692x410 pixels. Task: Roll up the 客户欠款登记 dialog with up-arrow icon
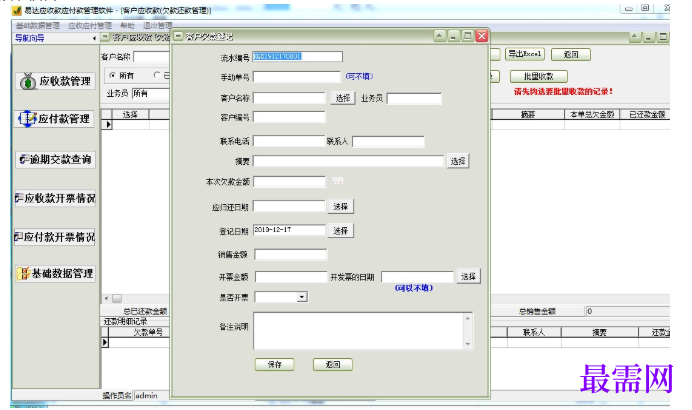point(440,36)
